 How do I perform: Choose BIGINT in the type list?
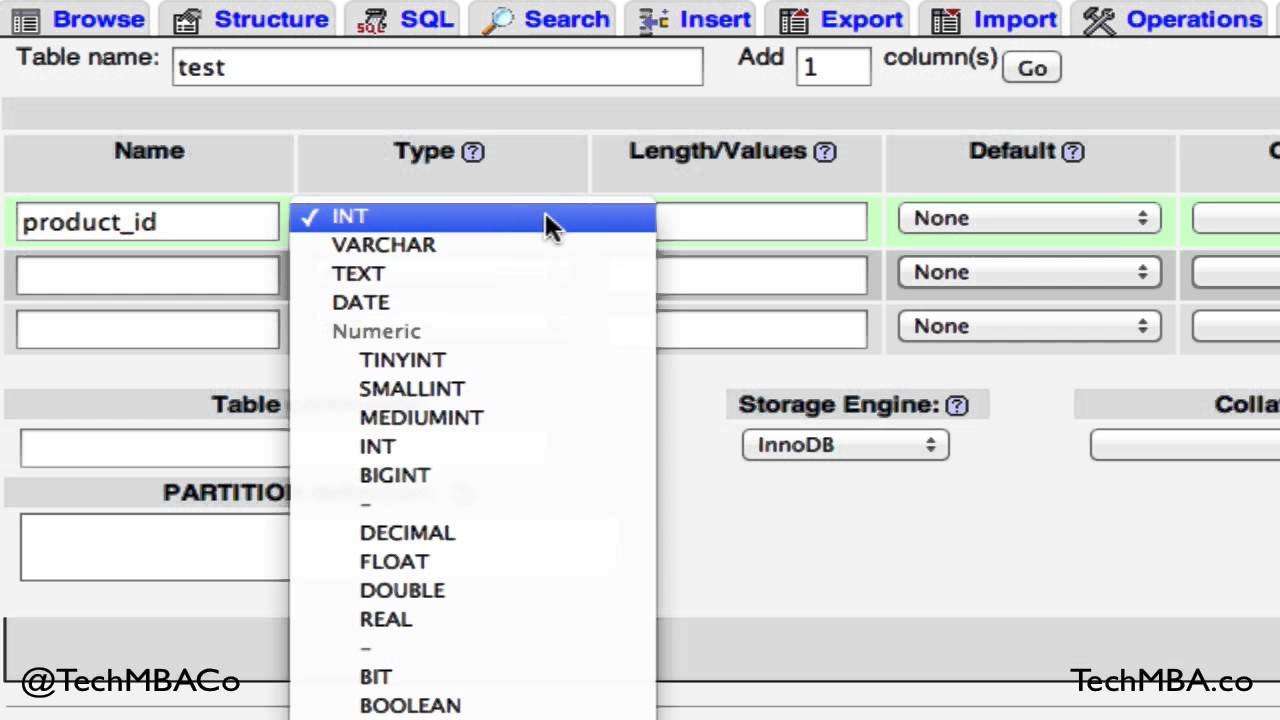pos(395,475)
